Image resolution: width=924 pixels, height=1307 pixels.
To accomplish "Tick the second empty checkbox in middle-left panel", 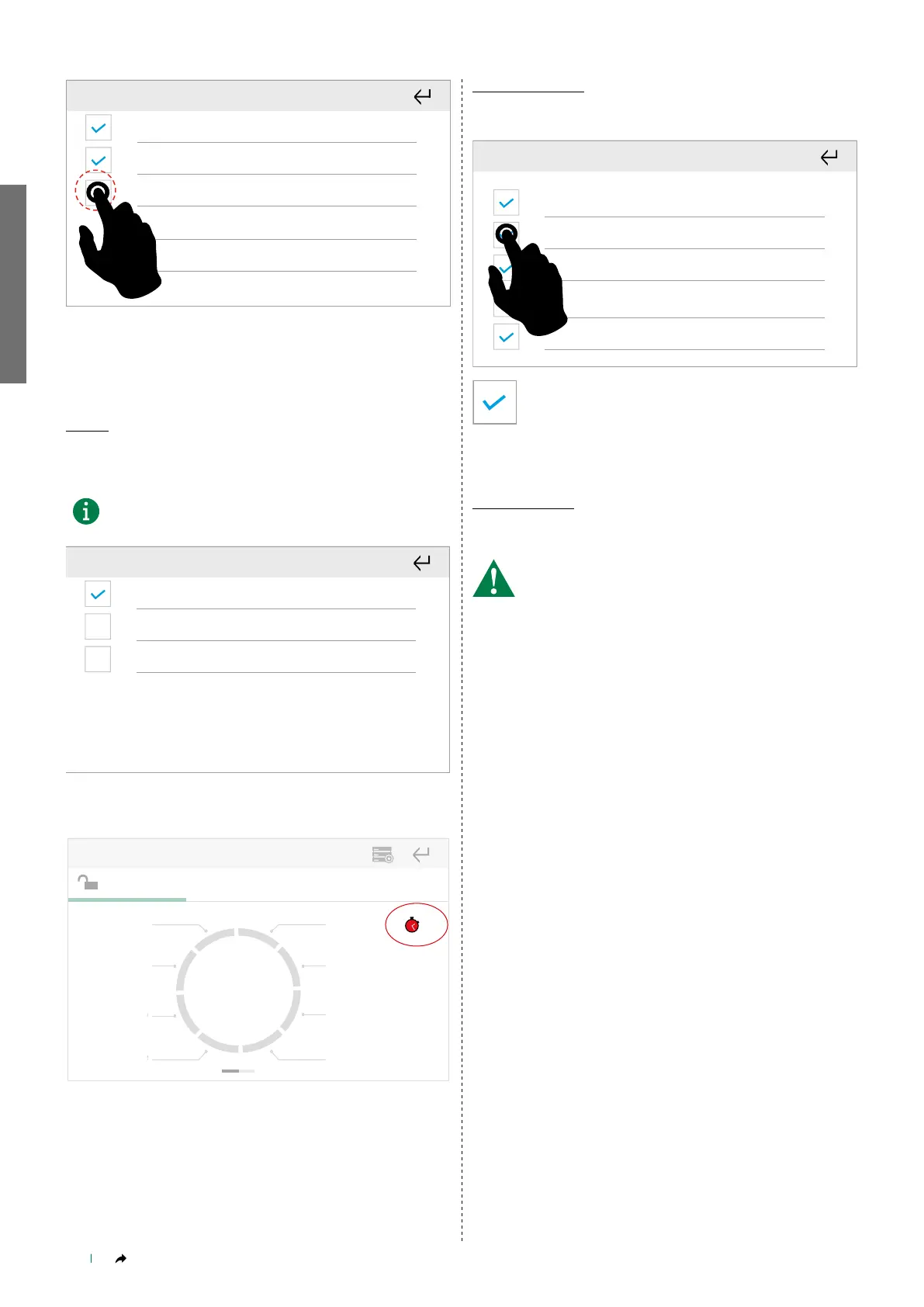I will click(98, 626).
